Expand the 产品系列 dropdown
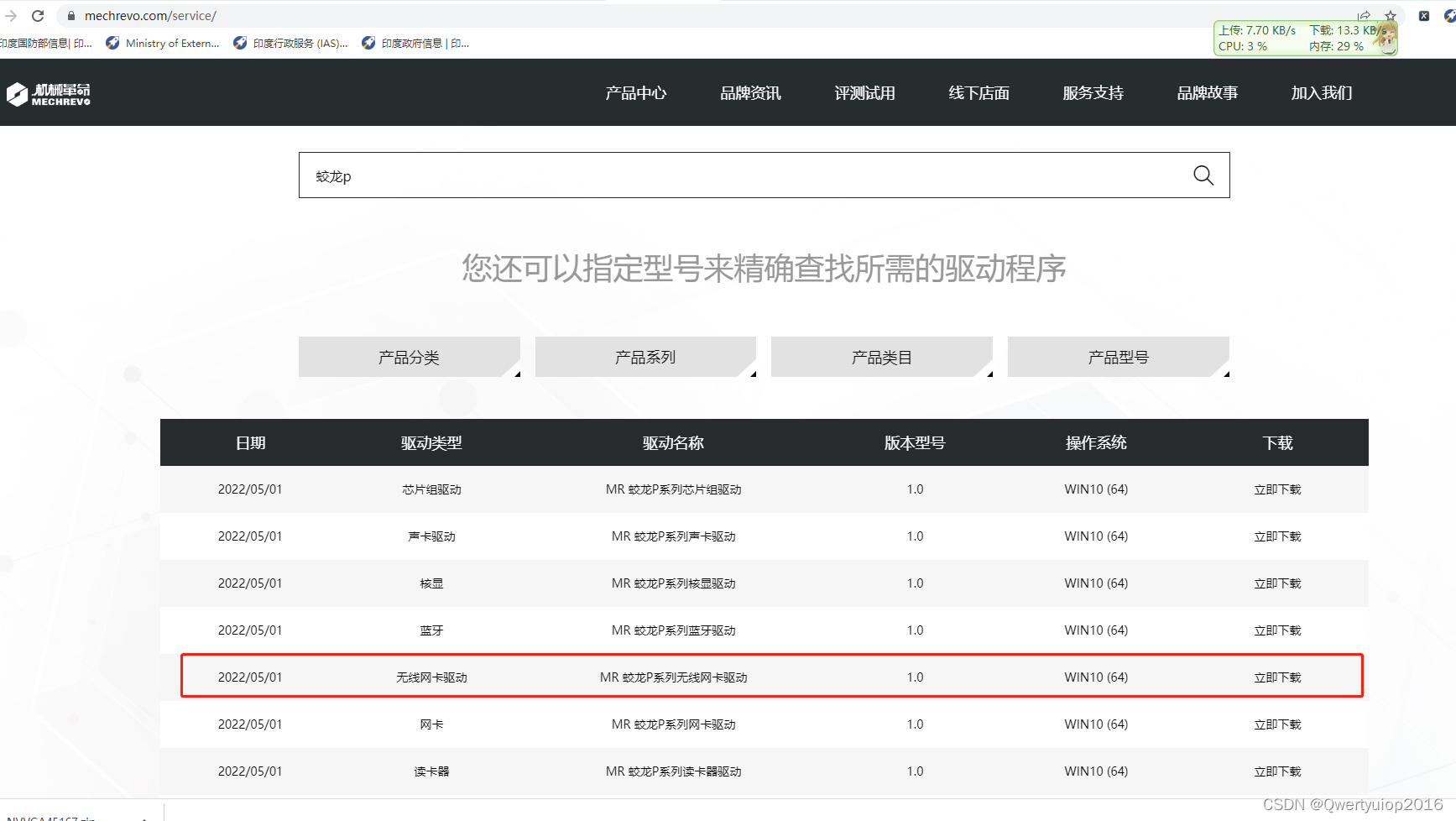Viewport: 1456px width, 821px height. point(645,358)
